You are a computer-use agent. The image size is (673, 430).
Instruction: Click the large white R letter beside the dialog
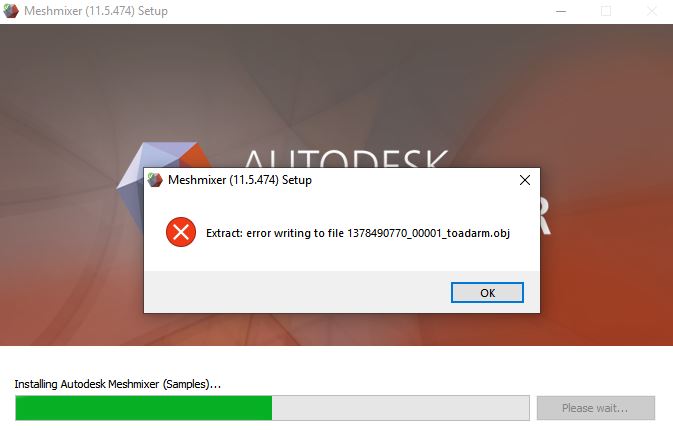[x=545, y=218]
